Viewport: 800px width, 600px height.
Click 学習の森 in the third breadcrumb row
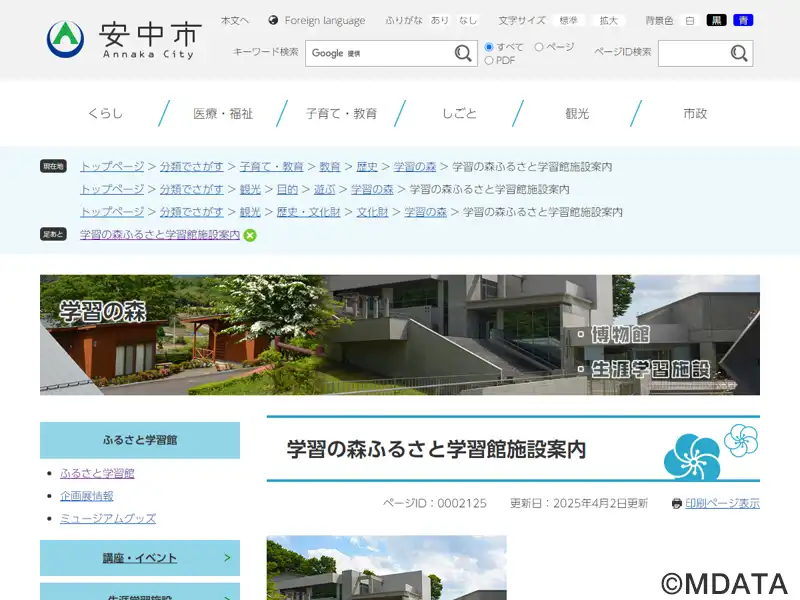point(426,212)
